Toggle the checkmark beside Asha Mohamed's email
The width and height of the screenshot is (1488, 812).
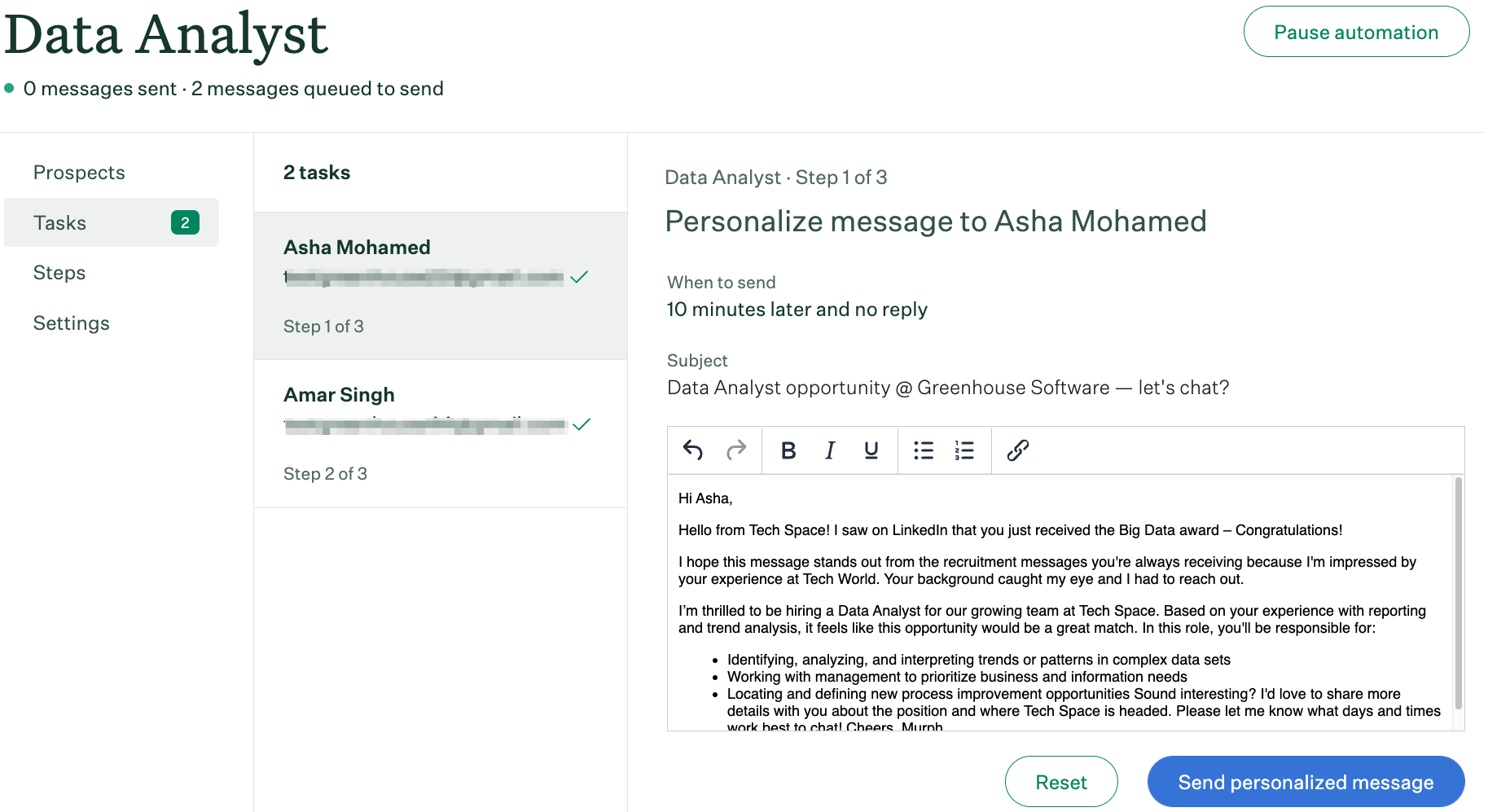click(580, 277)
